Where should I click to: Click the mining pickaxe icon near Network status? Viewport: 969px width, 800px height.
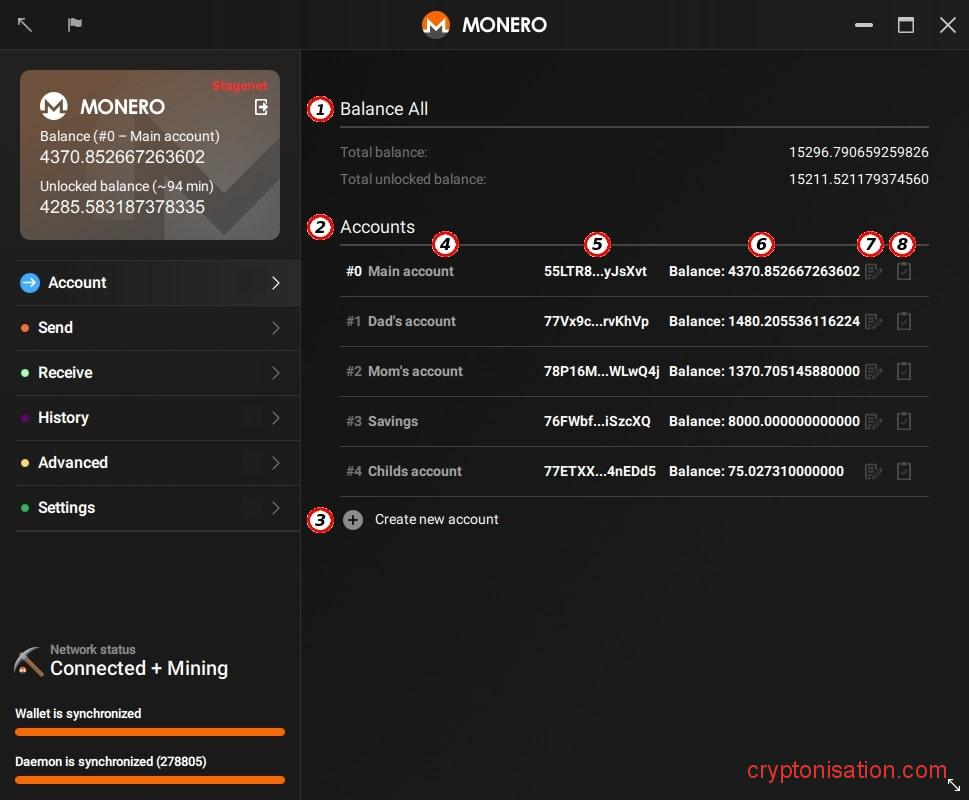(27, 661)
